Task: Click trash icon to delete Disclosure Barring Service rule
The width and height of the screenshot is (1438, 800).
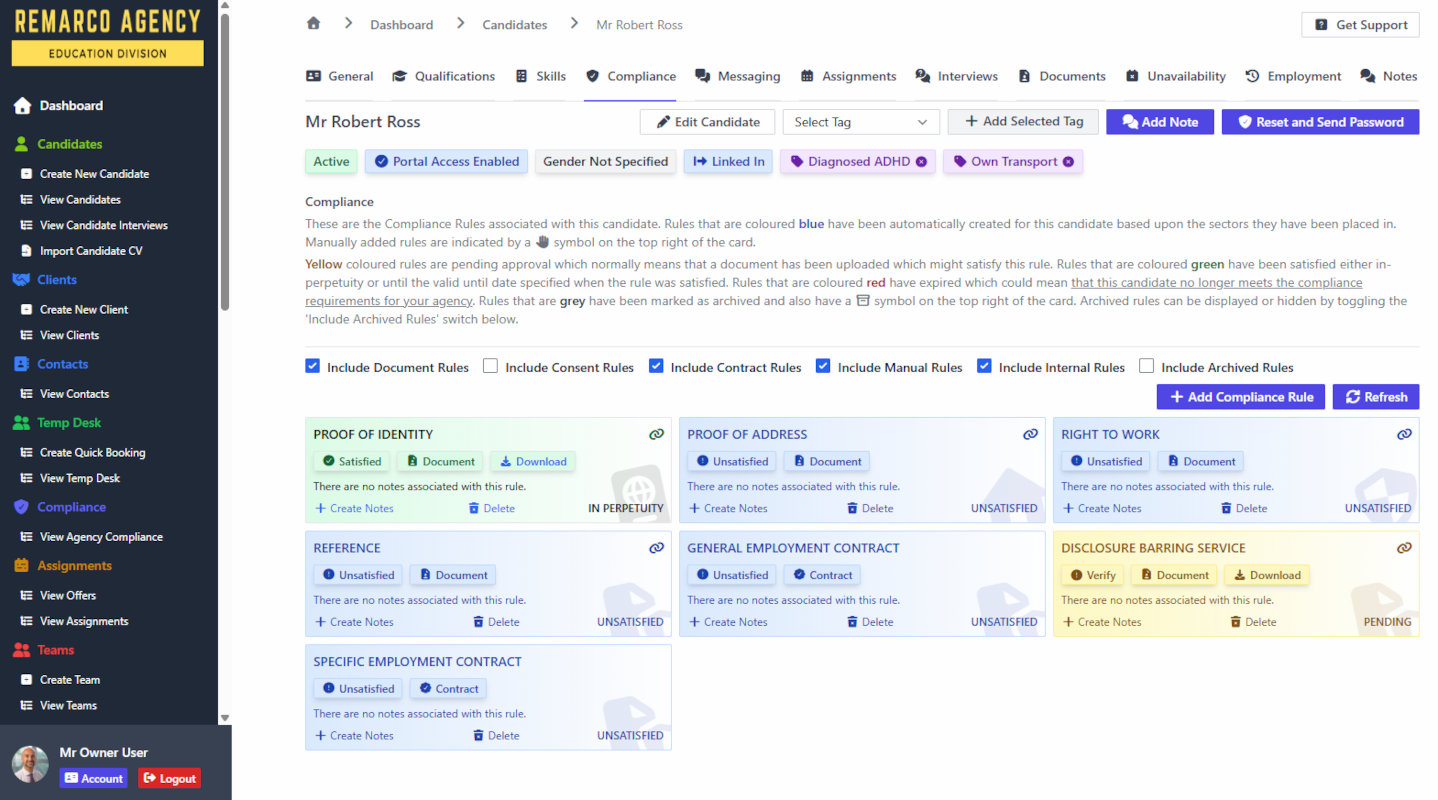Action: [x=1235, y=622]
